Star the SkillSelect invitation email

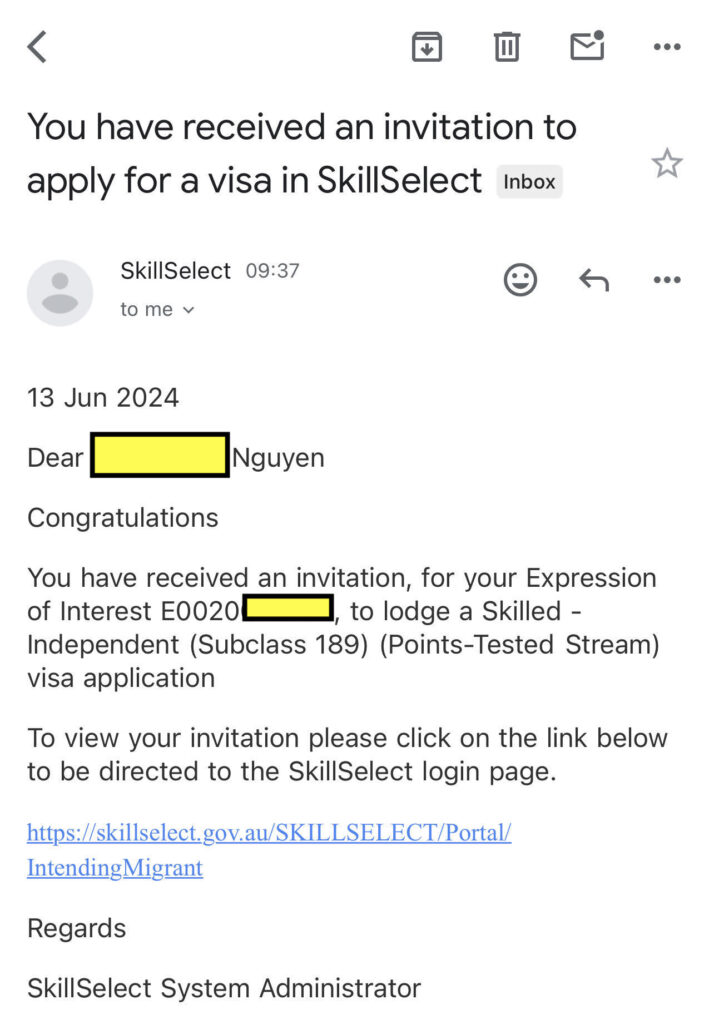(x=667, y=164)
